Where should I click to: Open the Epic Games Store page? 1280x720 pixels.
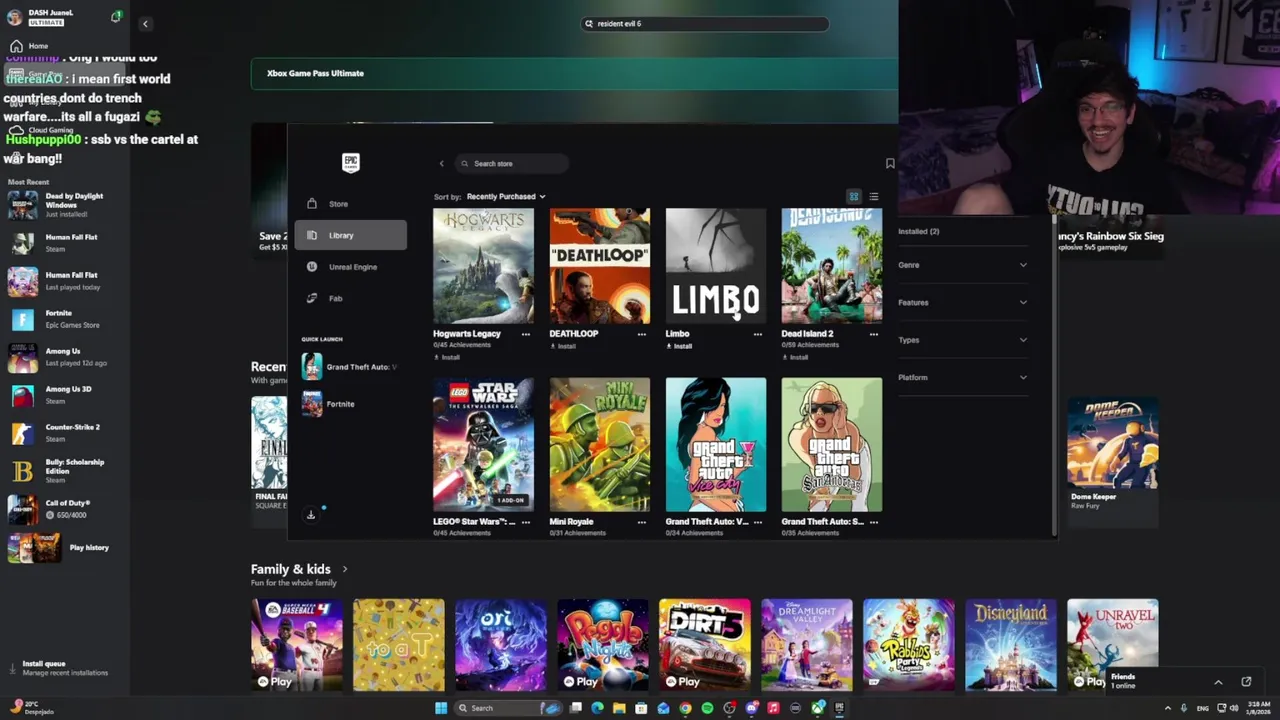[x=350, y=204]
